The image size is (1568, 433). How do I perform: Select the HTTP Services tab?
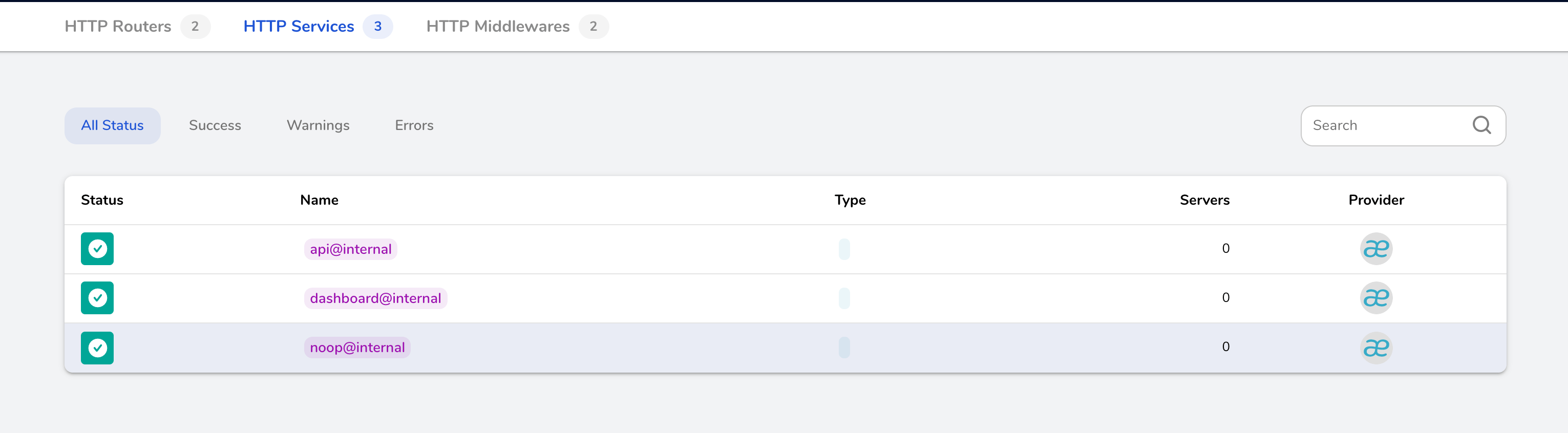pos(299,26)
